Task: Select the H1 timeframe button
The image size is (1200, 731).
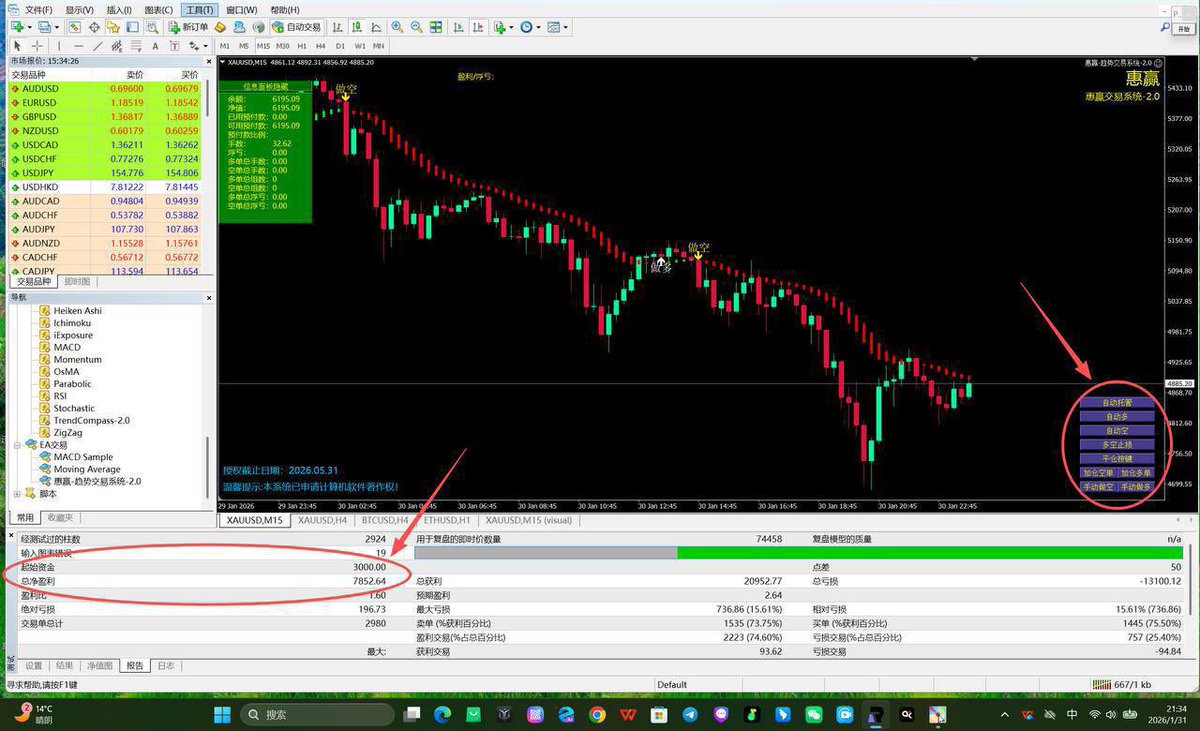Action: 302,46
